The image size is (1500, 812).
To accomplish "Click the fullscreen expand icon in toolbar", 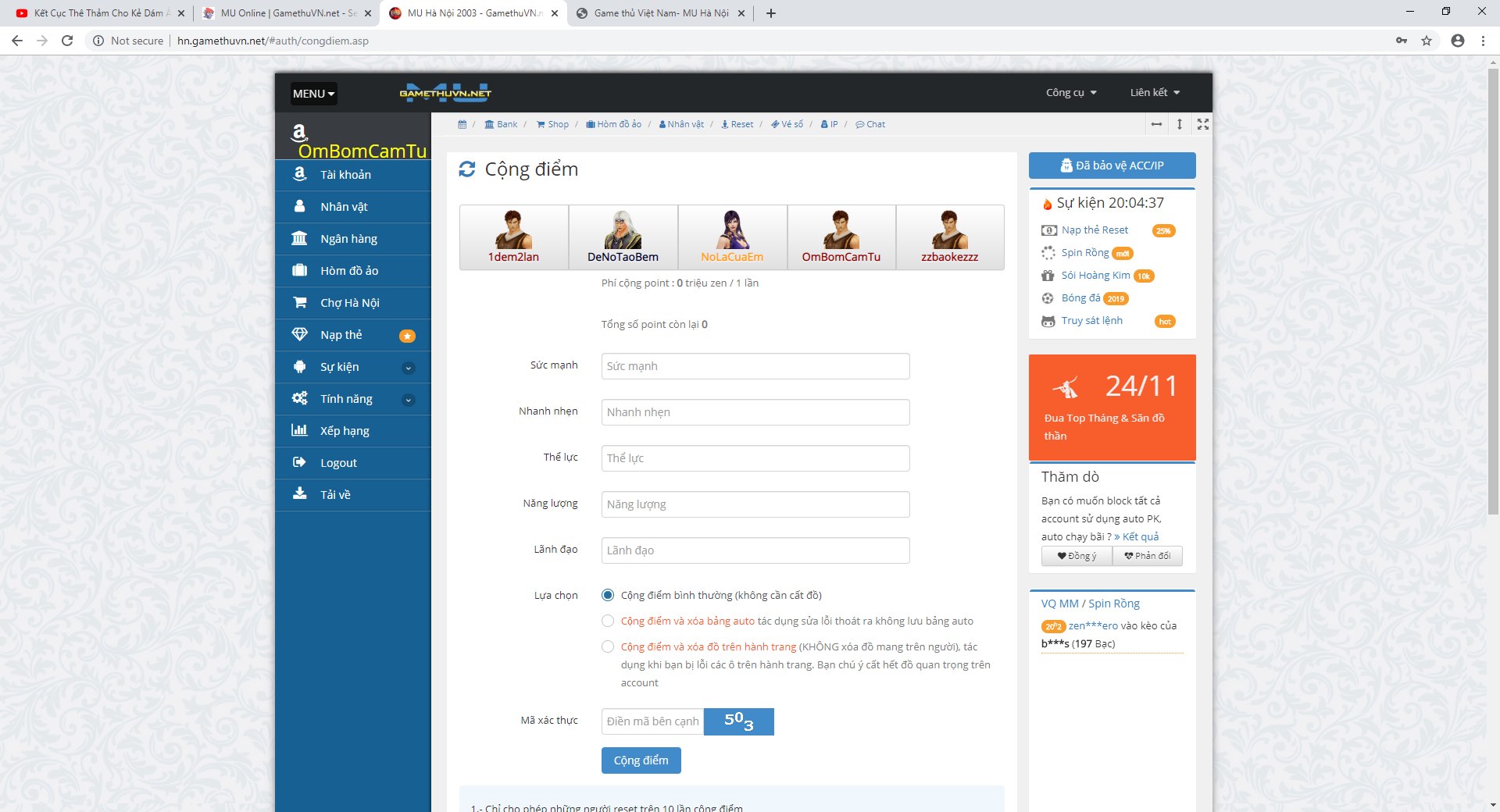I will point(1203,124).
